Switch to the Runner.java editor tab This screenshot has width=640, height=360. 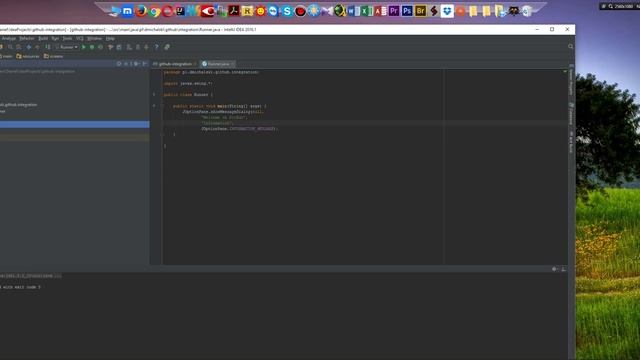[218, 64]
